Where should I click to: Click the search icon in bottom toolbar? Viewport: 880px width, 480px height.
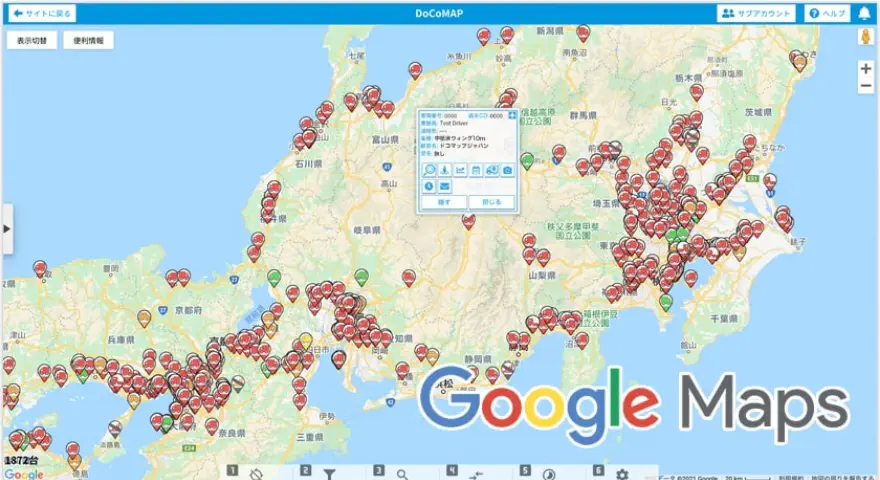pyautogui.click(x=401, y=474)
